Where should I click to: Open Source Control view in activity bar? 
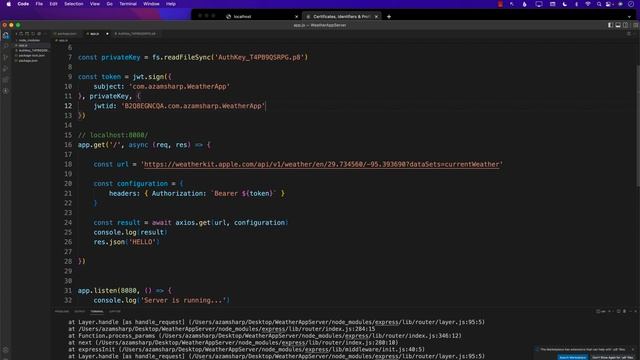[x=6, y=57]
